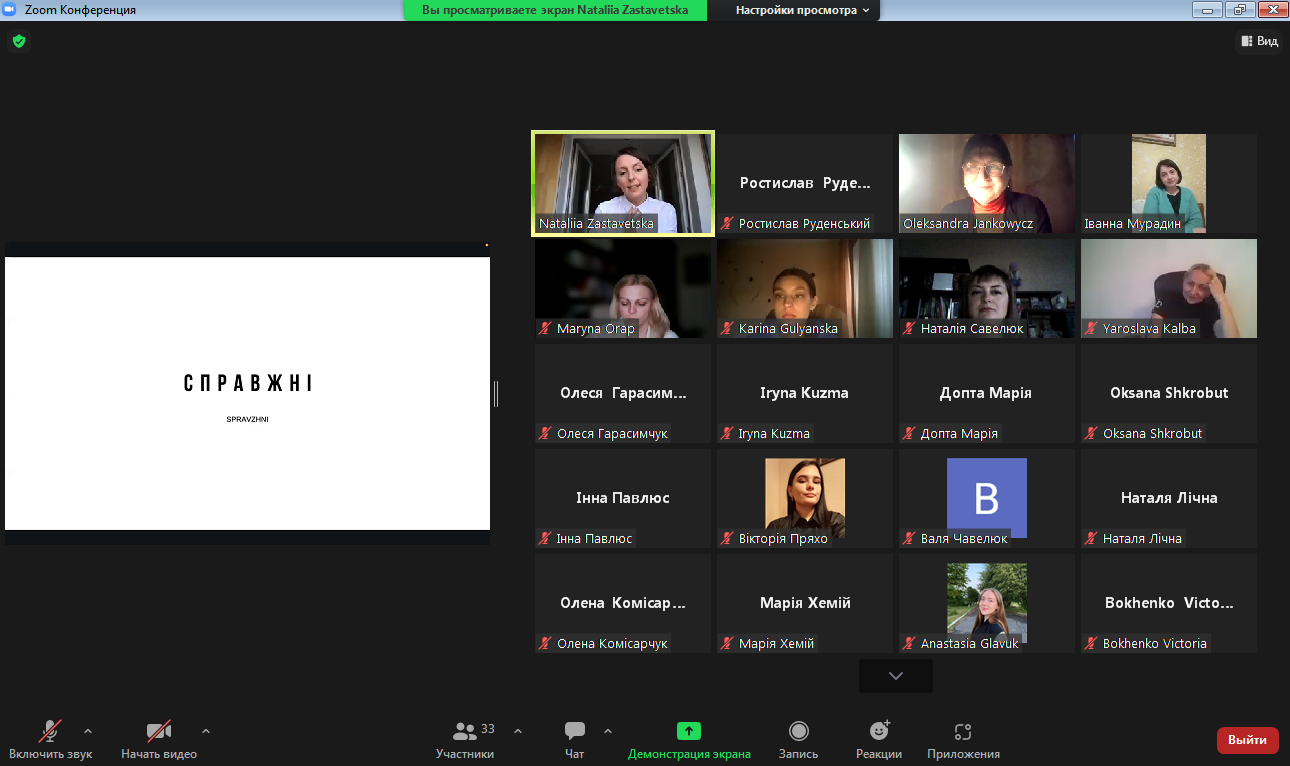Screen dimensions: 1290x766
Task: Click the shared screen divider handle
Action: (496, 394)
